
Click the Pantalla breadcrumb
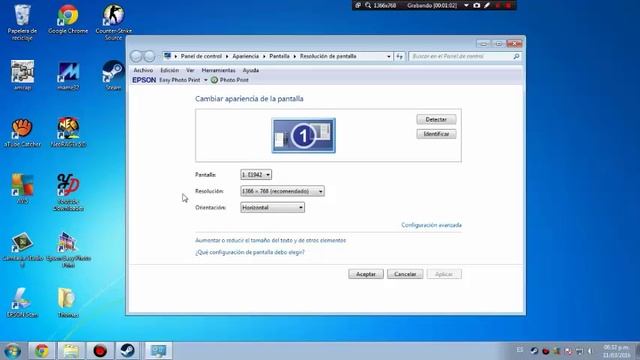point(280,56)
